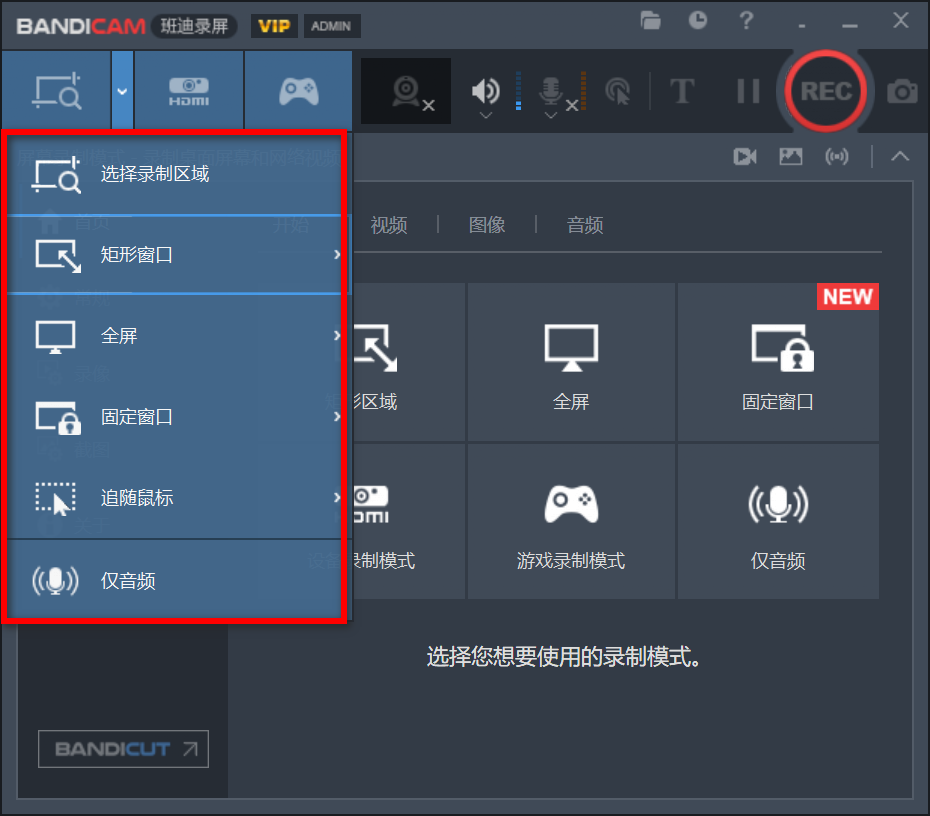Click the VIP badge
Image resolution: width=930 pixels, height=816 pixels.
tap(274, 26)
